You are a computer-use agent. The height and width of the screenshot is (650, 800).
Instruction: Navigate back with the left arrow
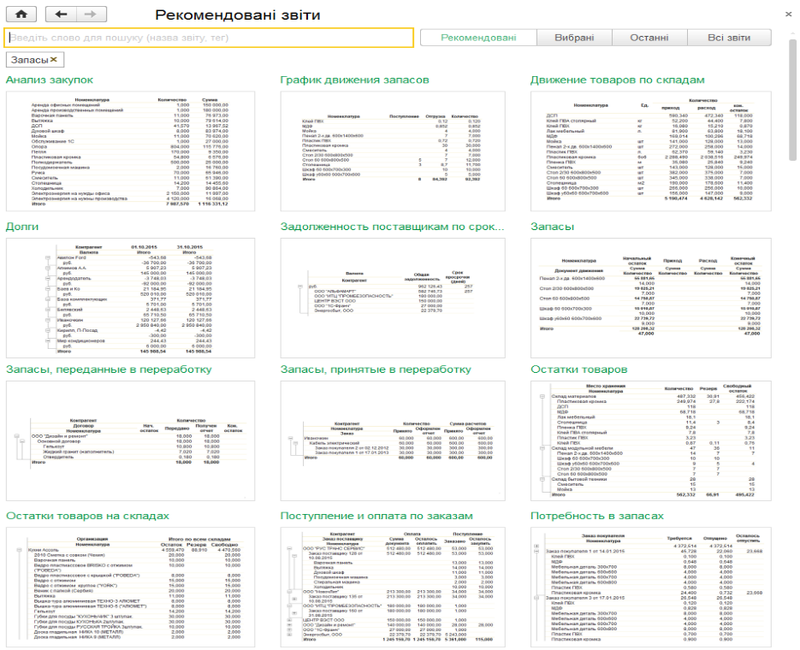(61, 14)
